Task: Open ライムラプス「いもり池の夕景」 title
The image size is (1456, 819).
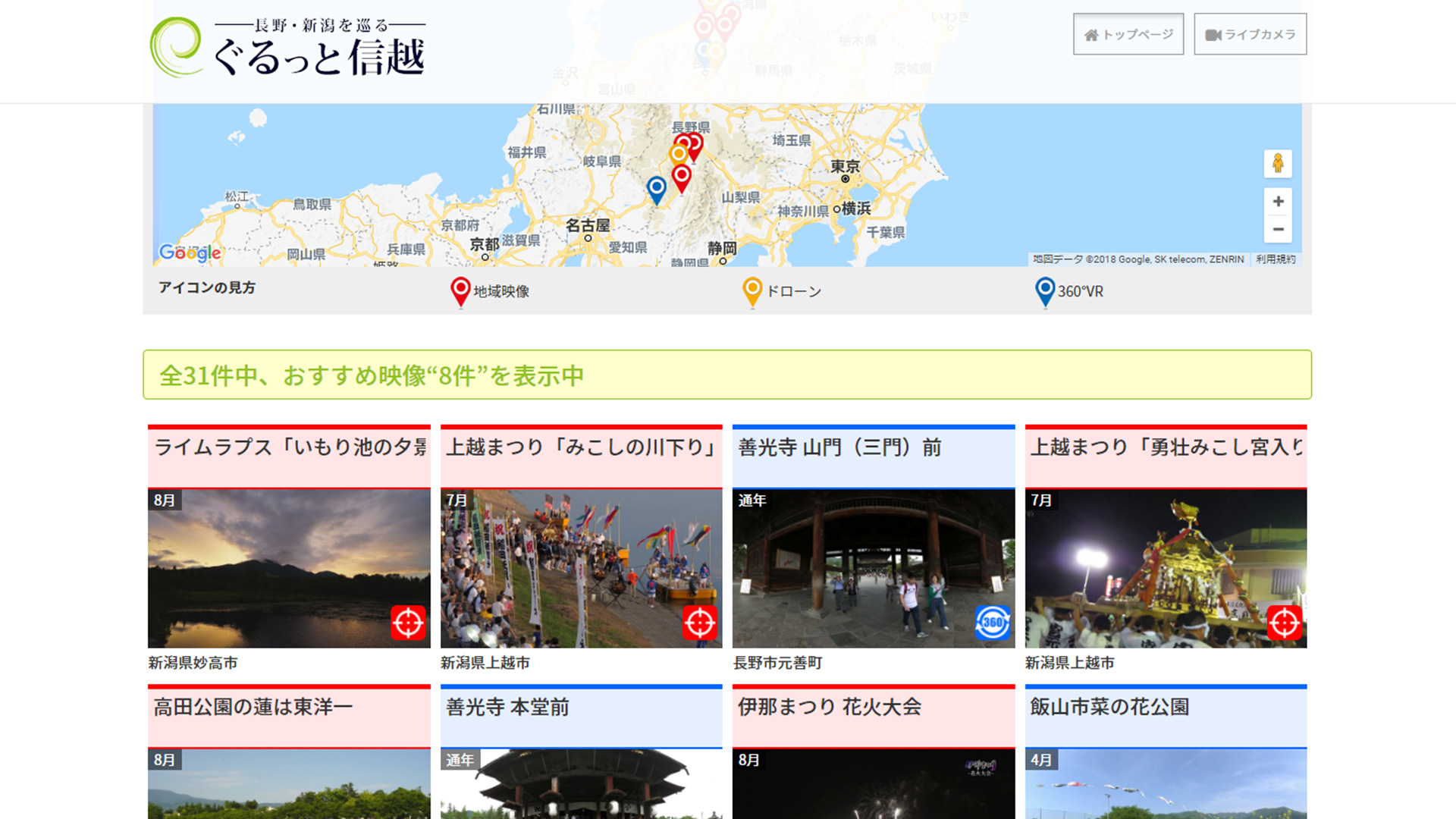Action: pos(289,447)
